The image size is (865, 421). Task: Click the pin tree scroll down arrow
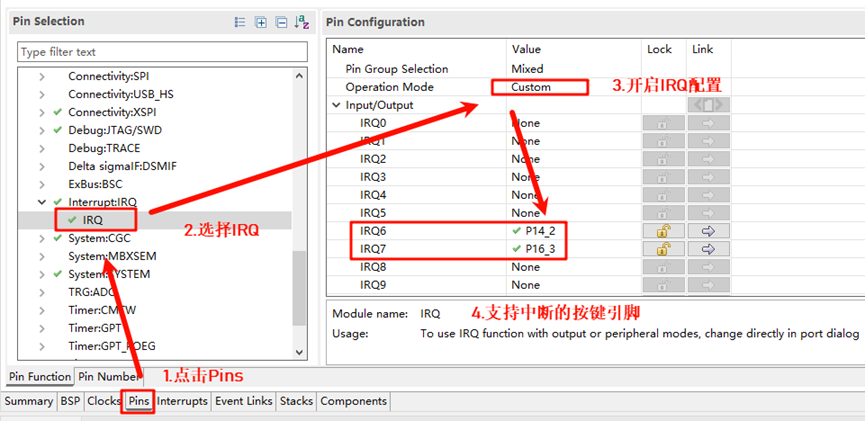(300, 351)
